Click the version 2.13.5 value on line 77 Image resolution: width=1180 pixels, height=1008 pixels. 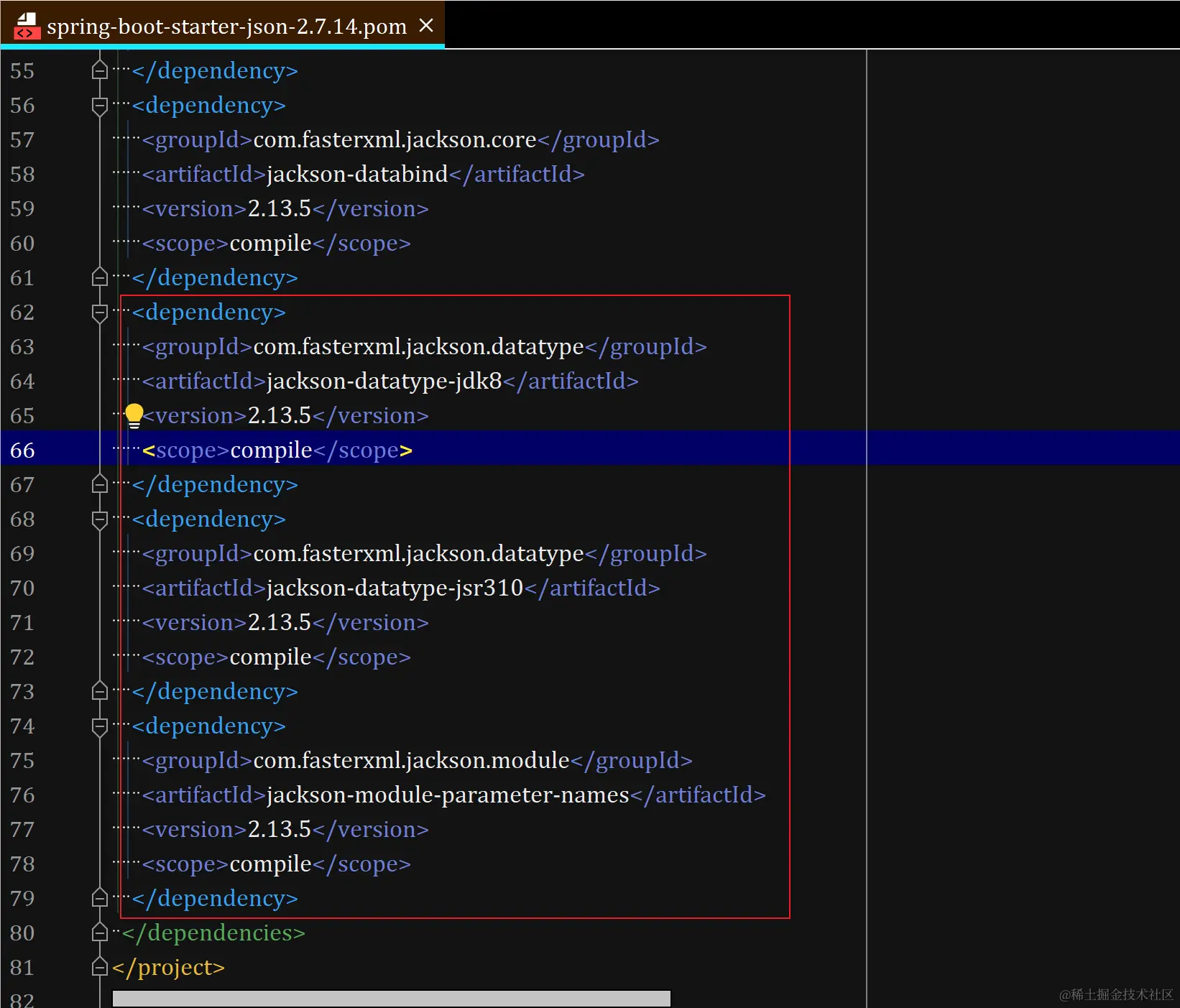point(280,829)
